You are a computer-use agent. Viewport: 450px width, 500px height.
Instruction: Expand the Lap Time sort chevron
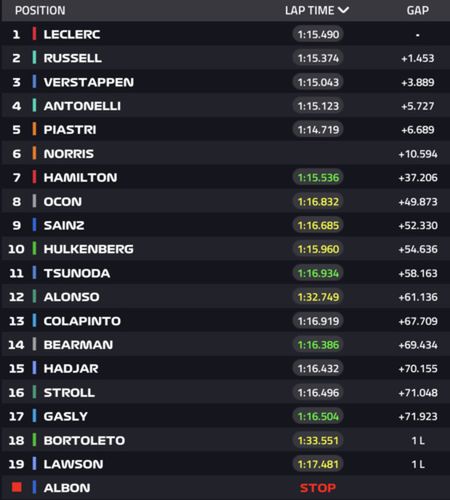point(343,10)
